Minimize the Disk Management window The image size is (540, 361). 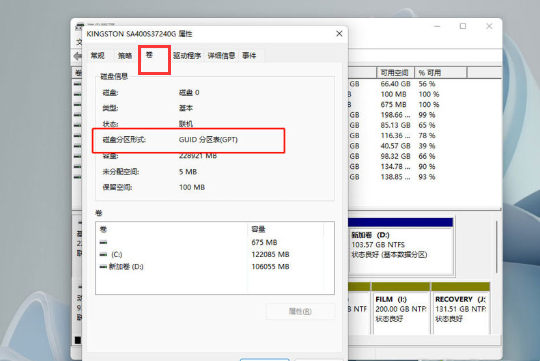click(x=437, y=26)
